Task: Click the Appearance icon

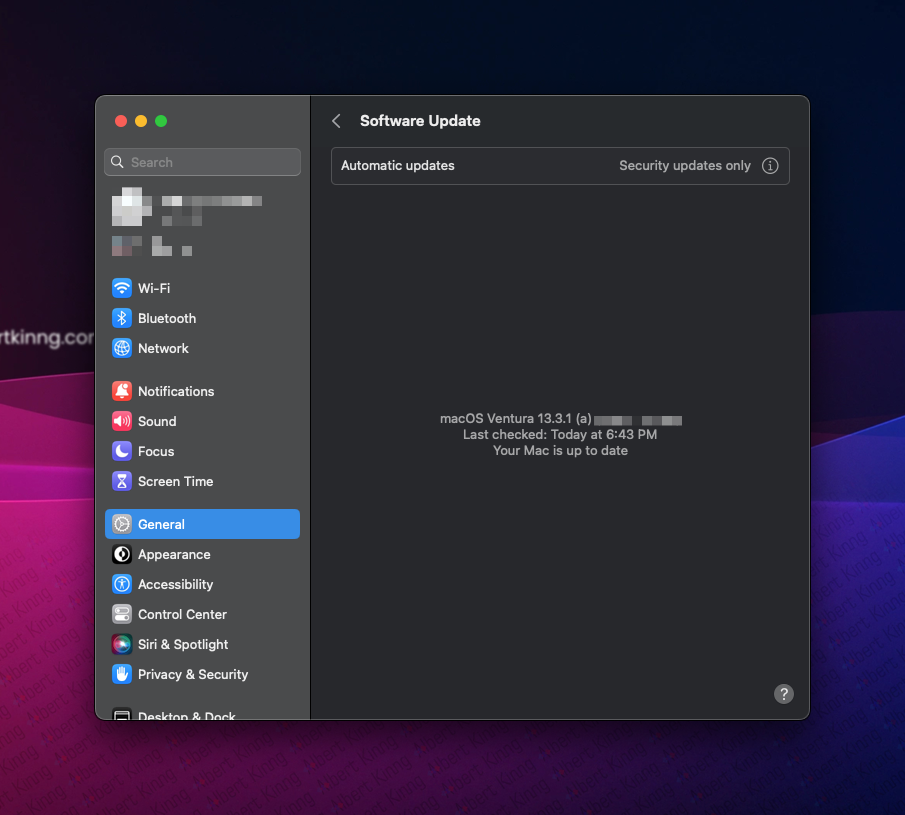Action: [x=122, y=554]
